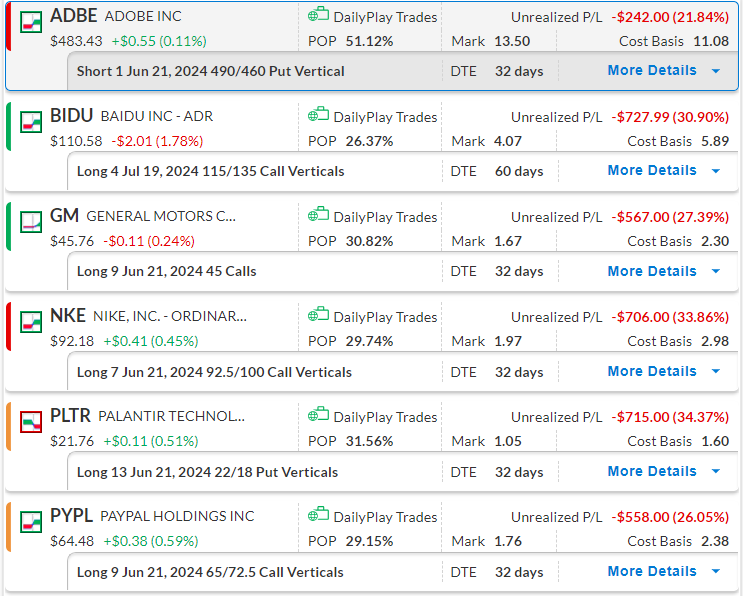
Task: Click the PYPL change +$0.38 (0.59%)
Action: click(151, 541)
